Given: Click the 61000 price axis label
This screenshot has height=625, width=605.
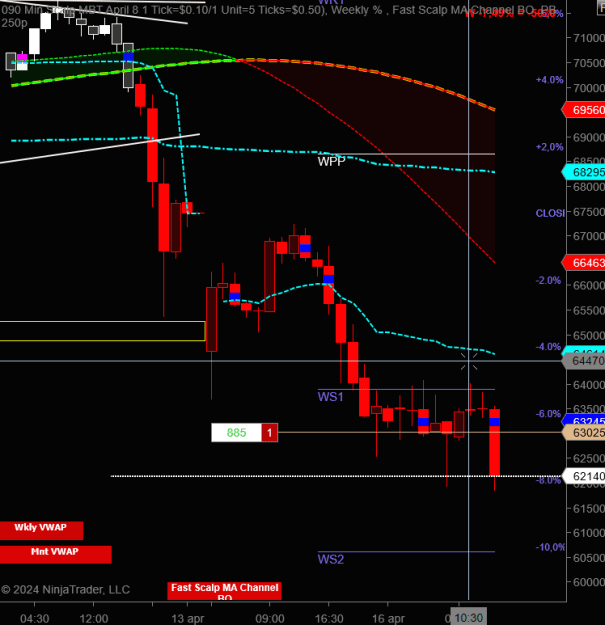Looking at the screenshot, I should click(589, 533).
